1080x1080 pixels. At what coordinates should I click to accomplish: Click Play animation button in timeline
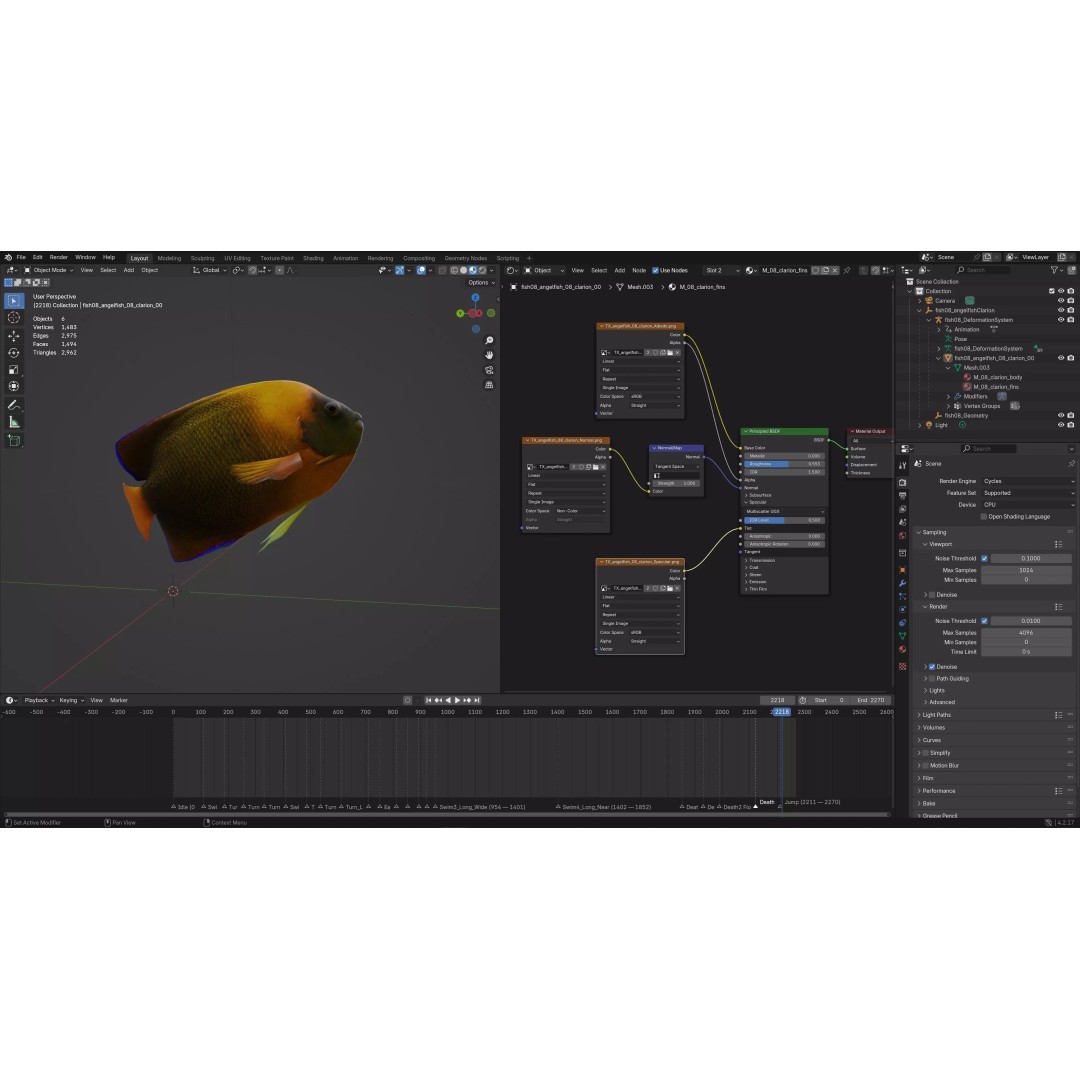(x=457, y=700)
